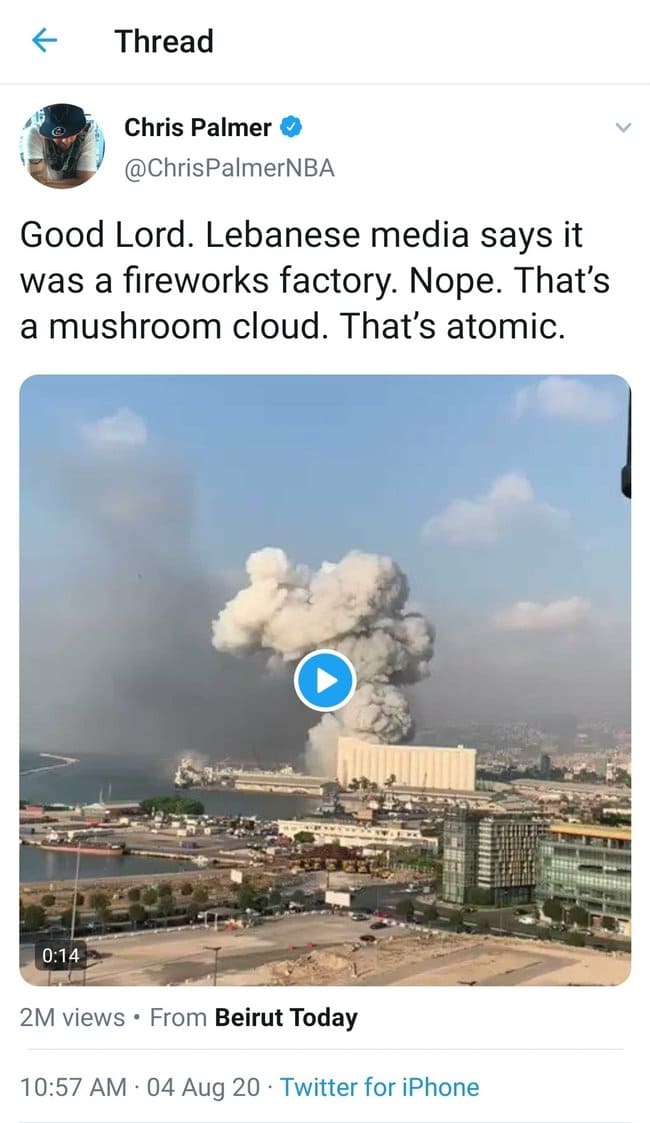Tap the Thread header title
Screen dimensions: 650x1123
[x=164, y=41]
